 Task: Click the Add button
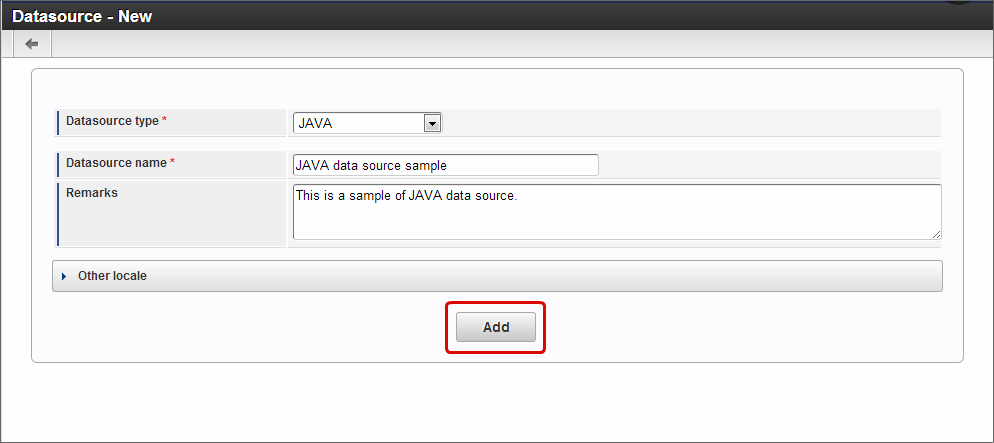pyautogui.click(x=496, y=327)
